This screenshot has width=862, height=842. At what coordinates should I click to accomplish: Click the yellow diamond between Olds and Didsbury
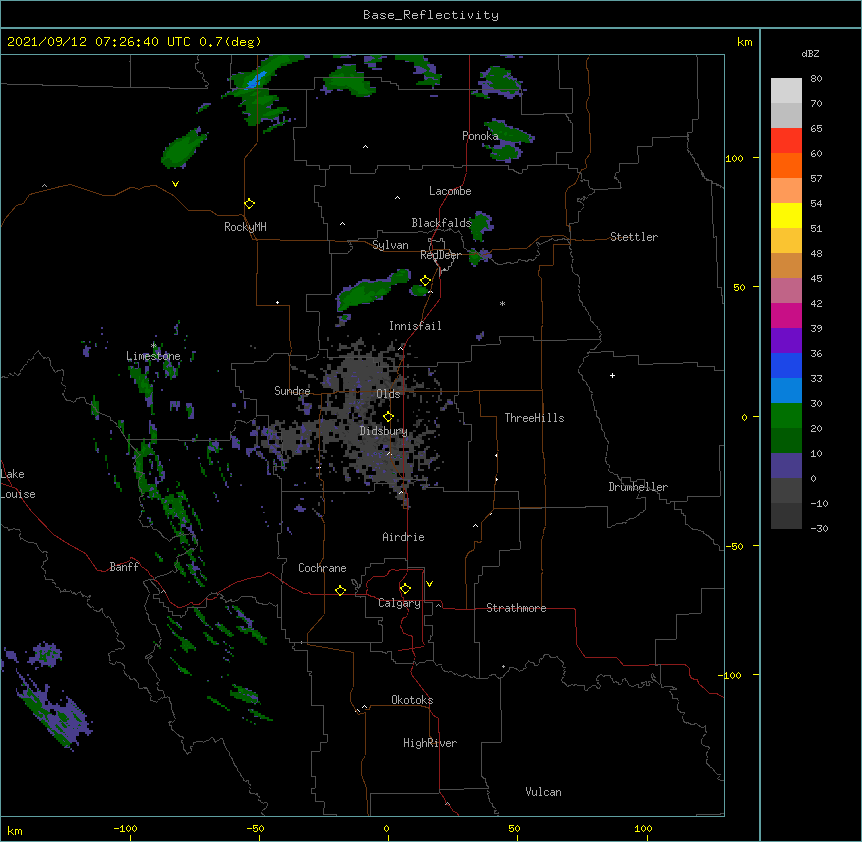click(x=388, y=417)
